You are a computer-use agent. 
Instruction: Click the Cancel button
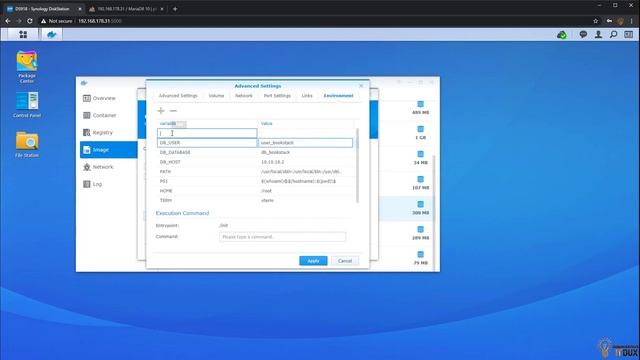coord(344,261)
